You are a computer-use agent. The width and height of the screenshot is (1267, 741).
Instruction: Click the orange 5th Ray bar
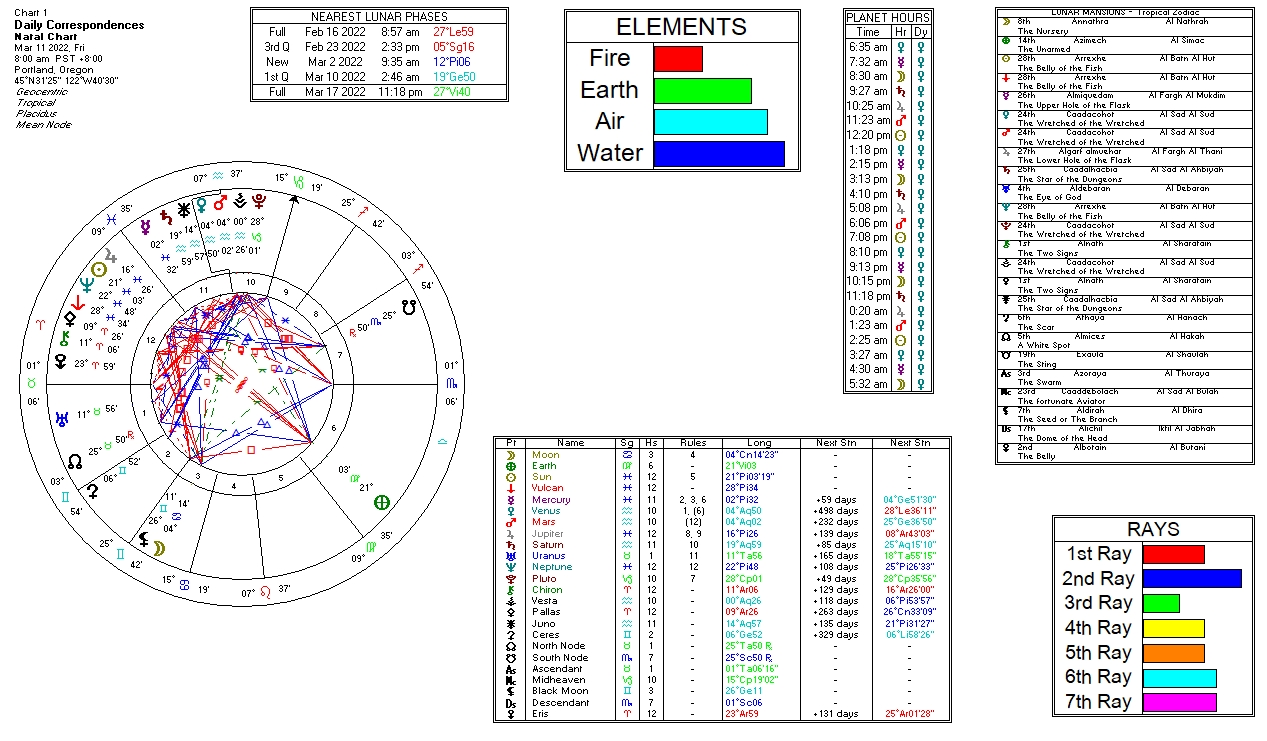(1174, 653)
